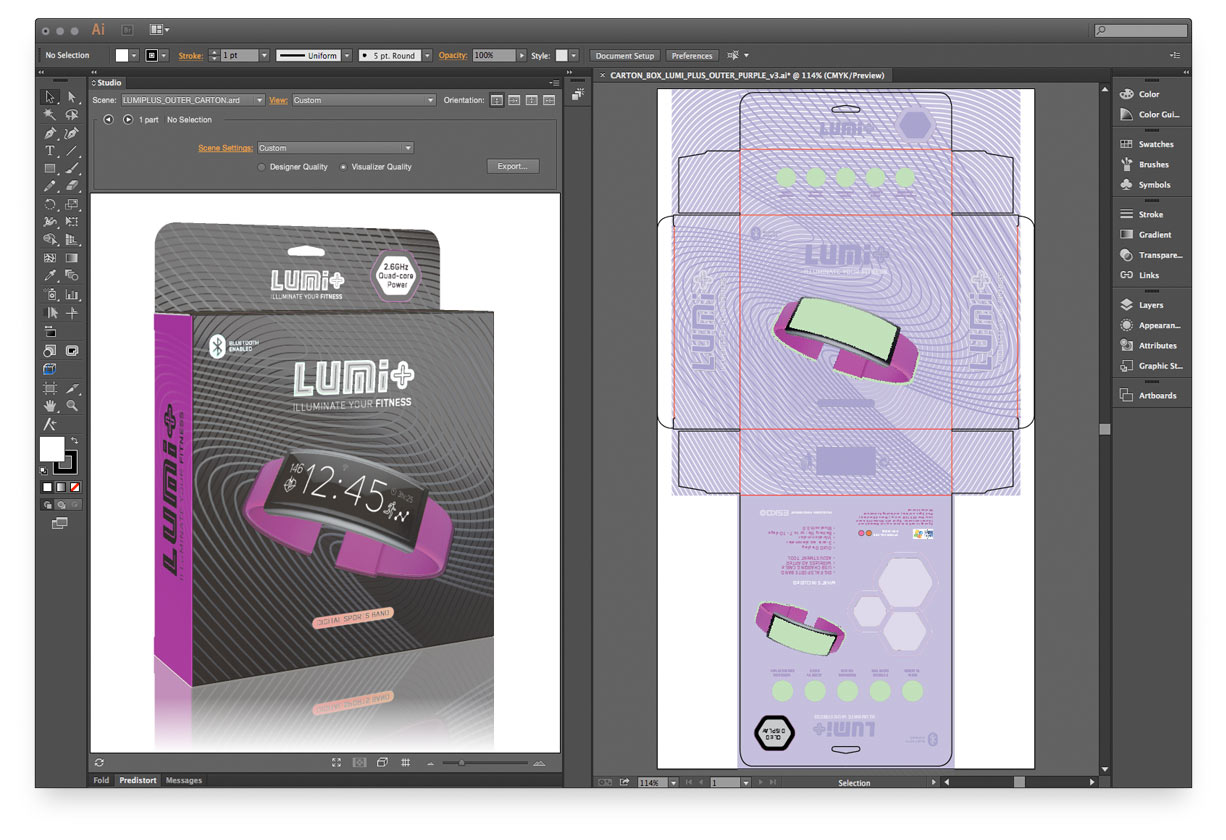
Task: Select the Magic Wand tool
Action: 49,115
